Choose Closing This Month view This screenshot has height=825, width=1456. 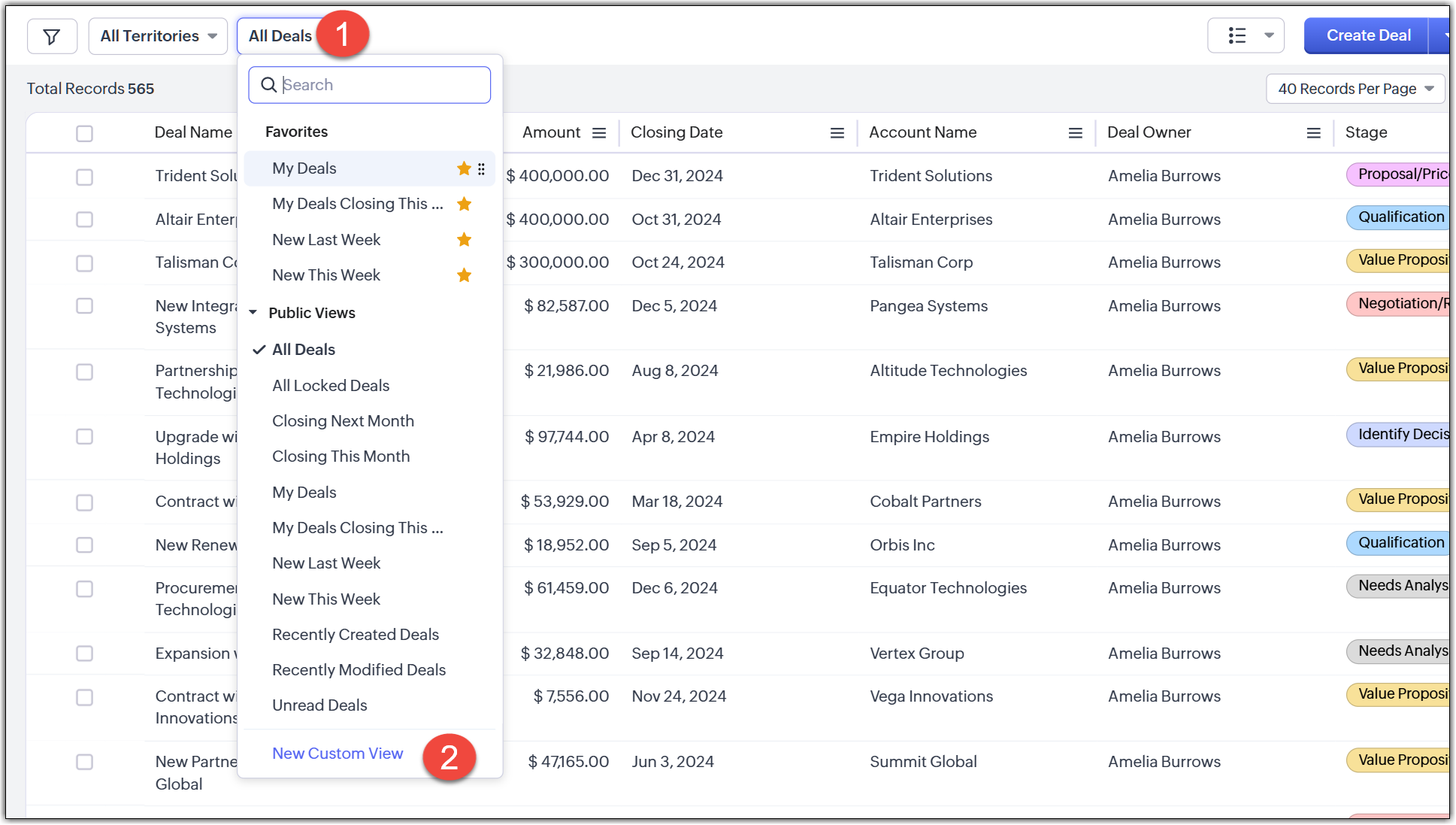point(341,456)
